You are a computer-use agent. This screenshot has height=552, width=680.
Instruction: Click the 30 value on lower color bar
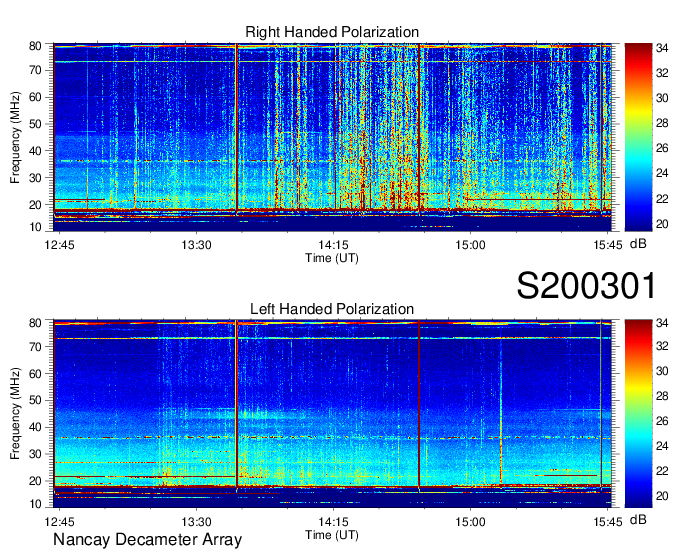[662, 371]
